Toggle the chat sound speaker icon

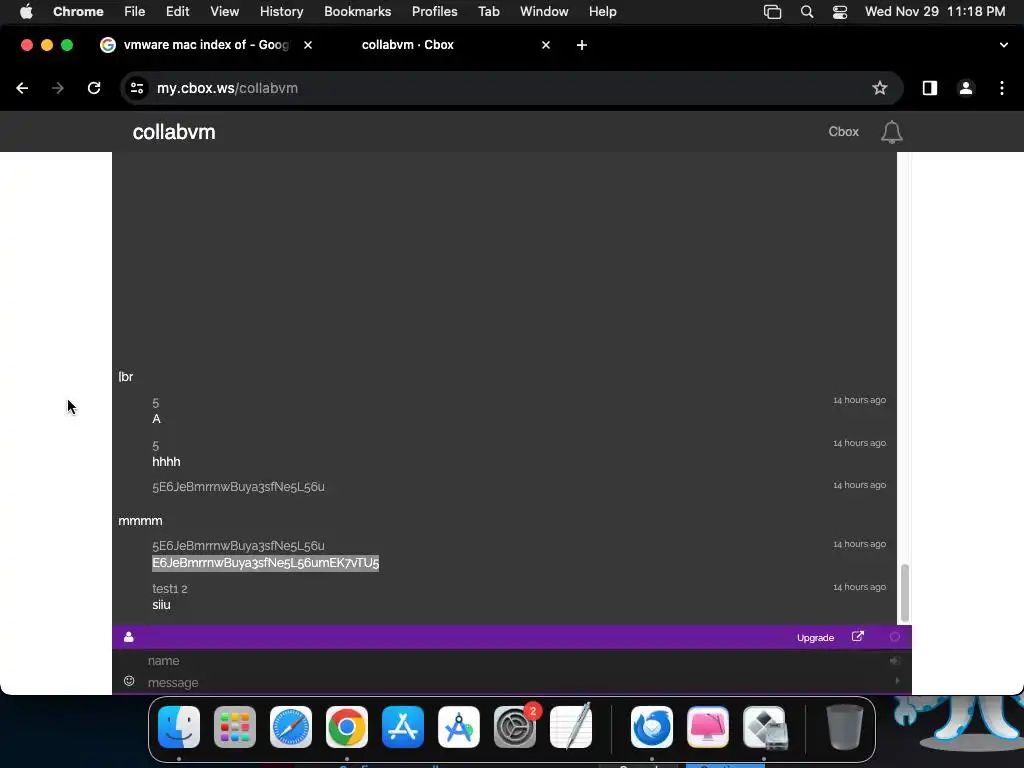pyautogui.click(x=895, y=661)
